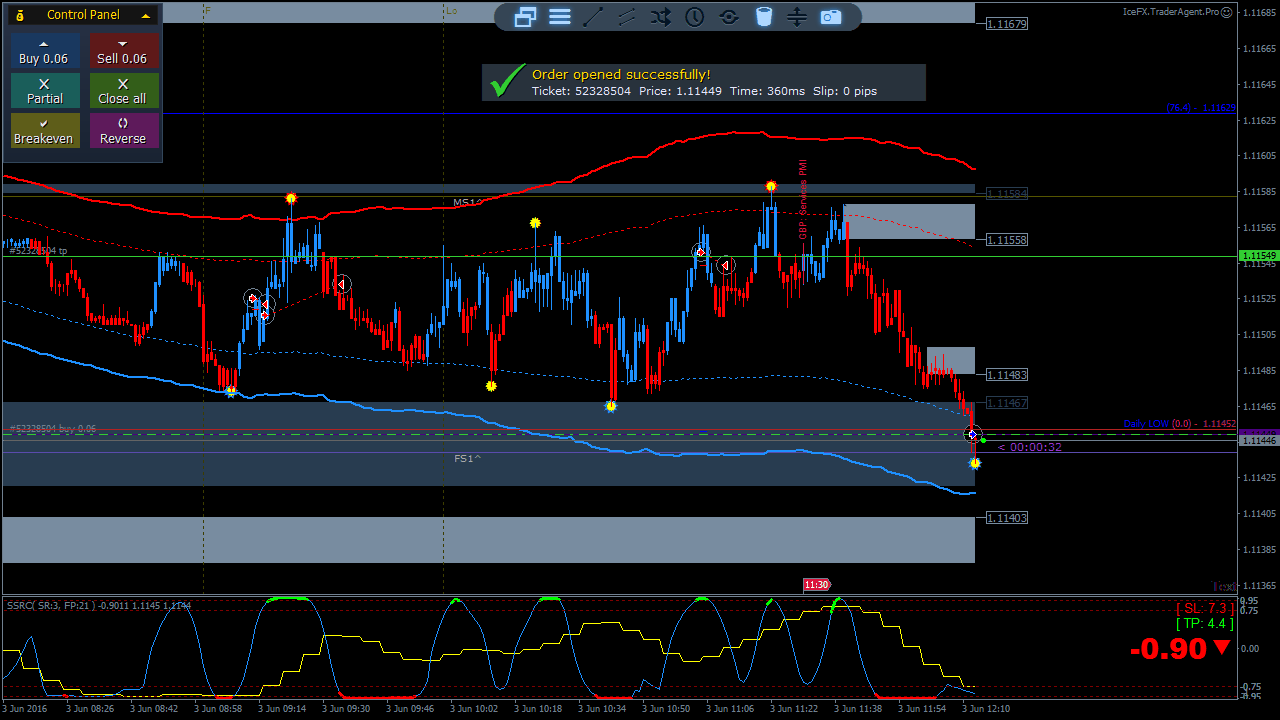Screen dimensions: 1280x720
Task: Click the Close all button
Action: coord(123,91)
